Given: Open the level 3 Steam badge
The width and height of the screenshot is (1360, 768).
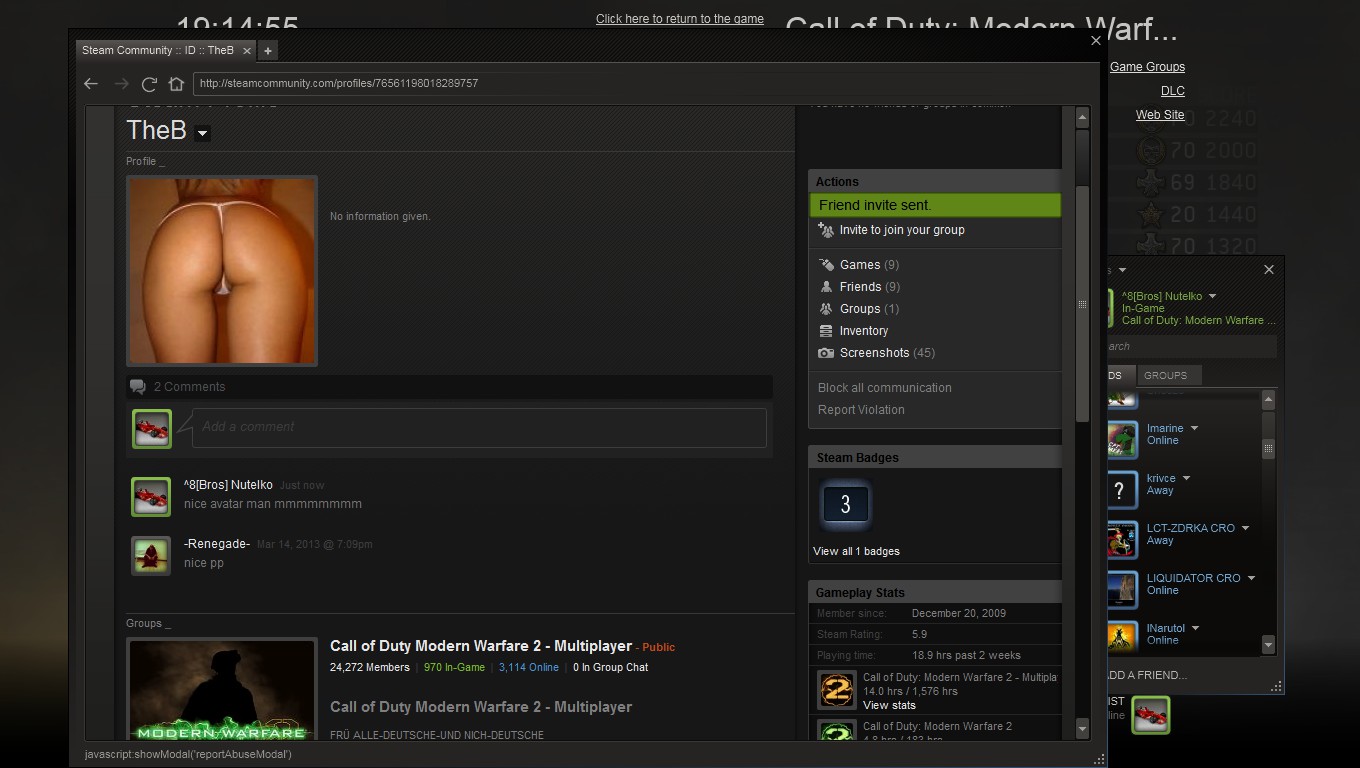Looking at the screenshot, I should 845,505.
